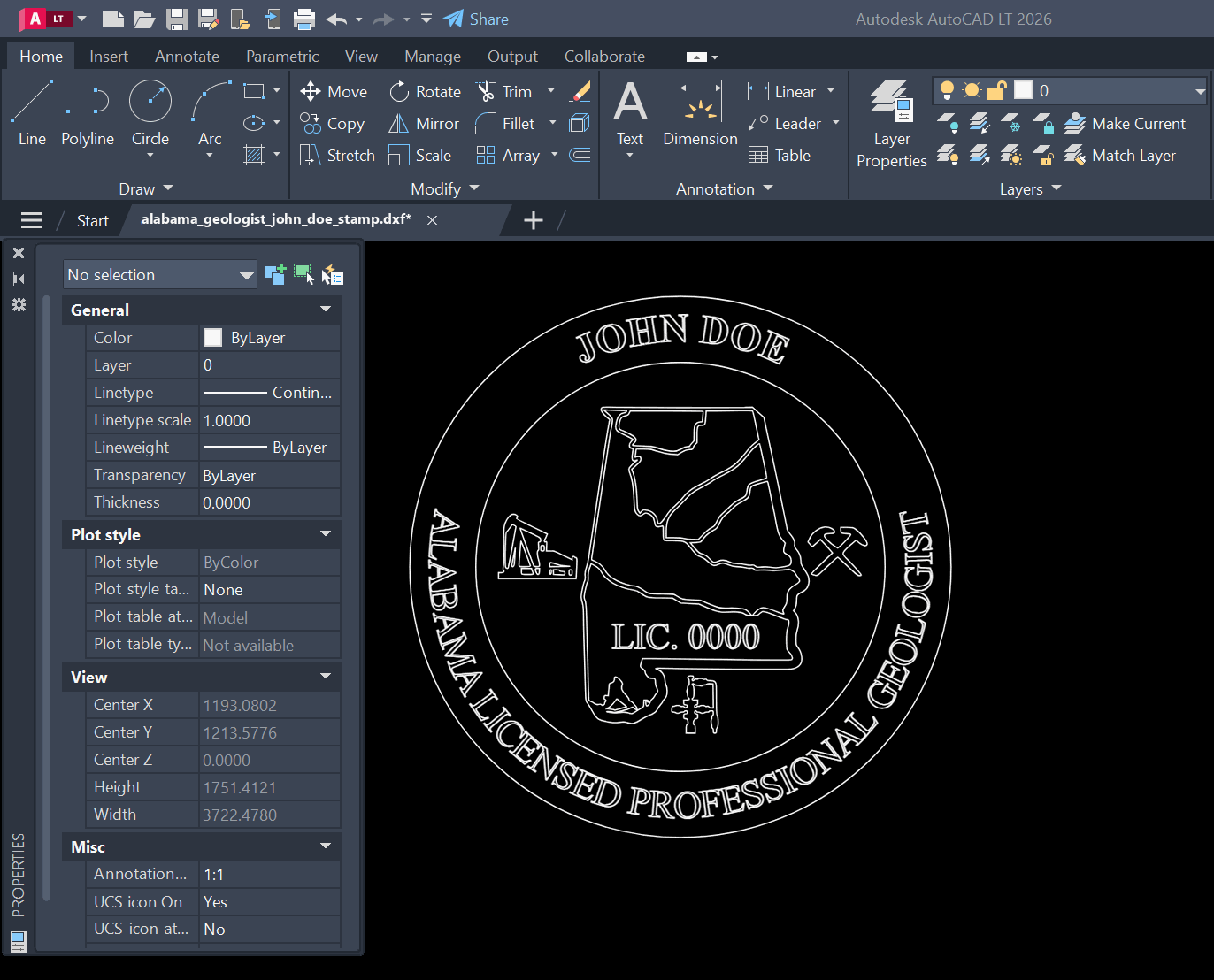The image size is (1214, 980).
Task: Collapse the View section
Action: pos(325,677)
